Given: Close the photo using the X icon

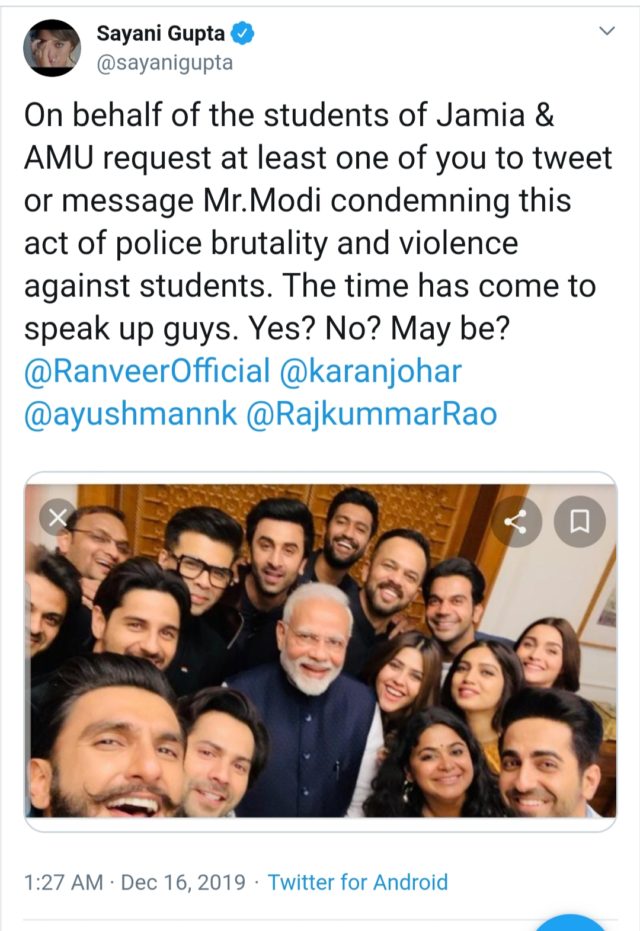Looking at the screenshot, I should click(57, 518).
